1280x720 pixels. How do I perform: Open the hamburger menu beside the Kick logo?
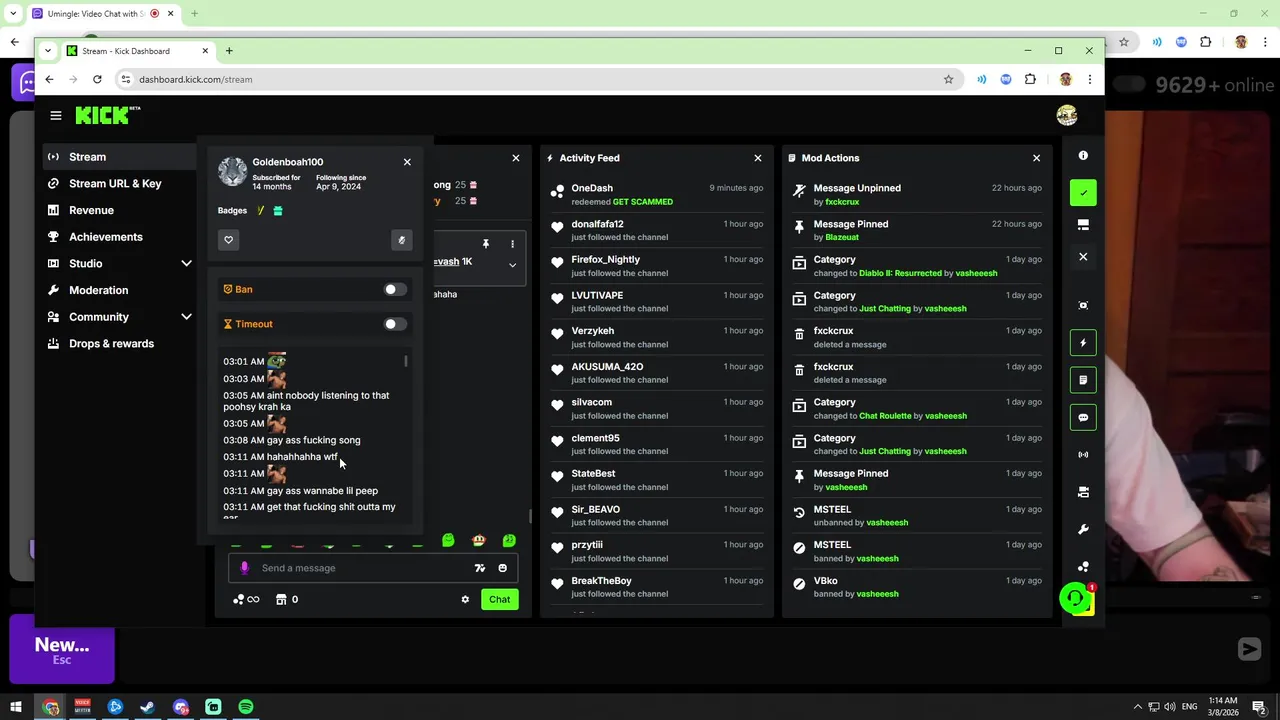coord(56,116)
